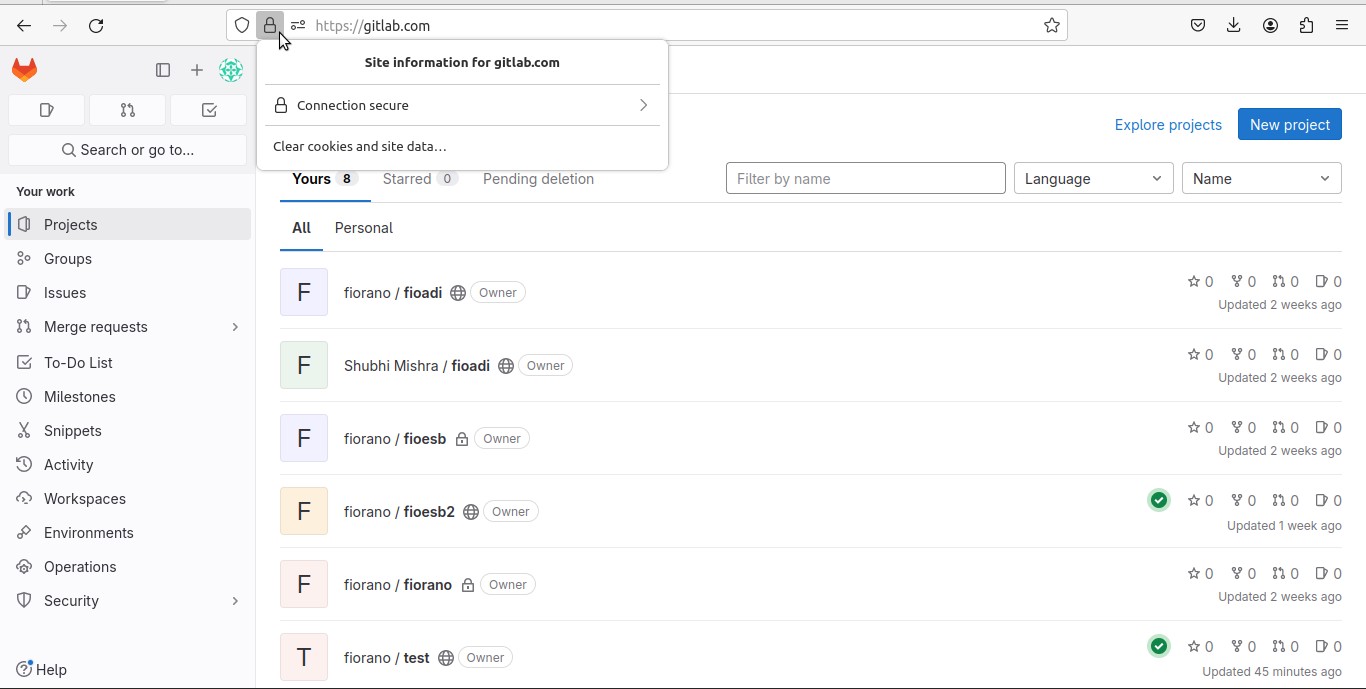
Task: Click Search or go to button
Action: [x=128, y=150]
